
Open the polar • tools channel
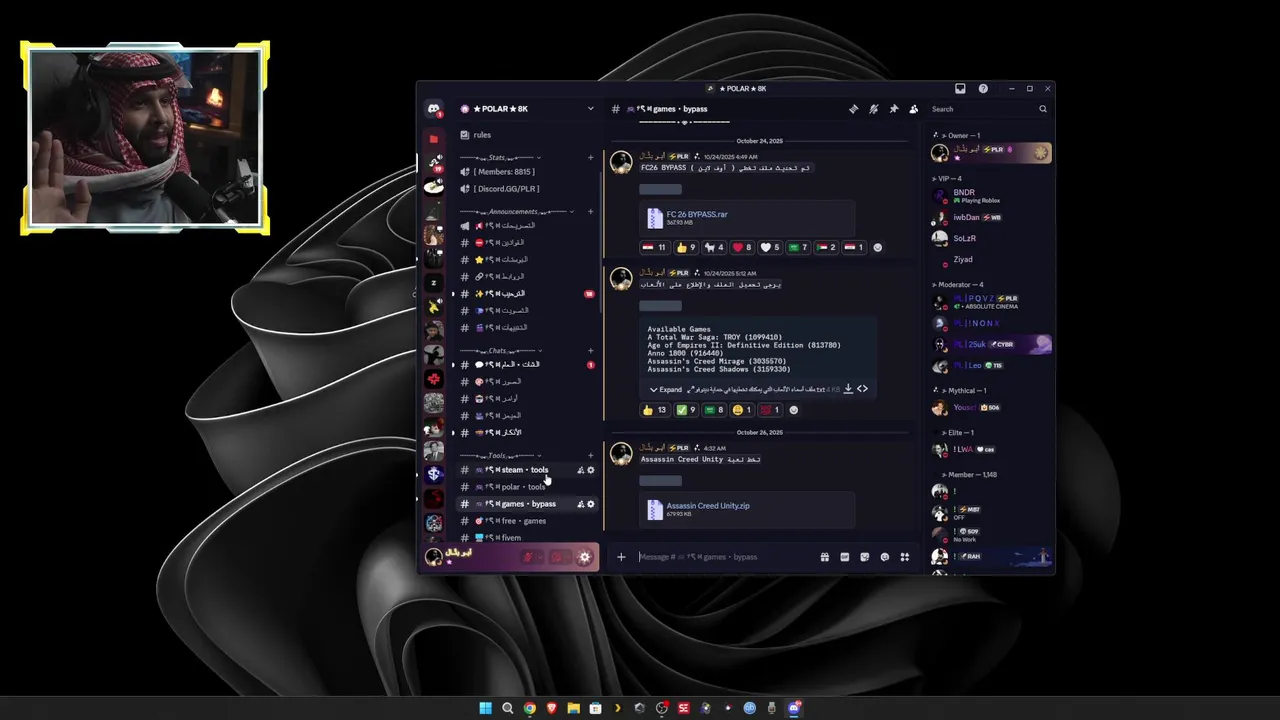point(527,487)
